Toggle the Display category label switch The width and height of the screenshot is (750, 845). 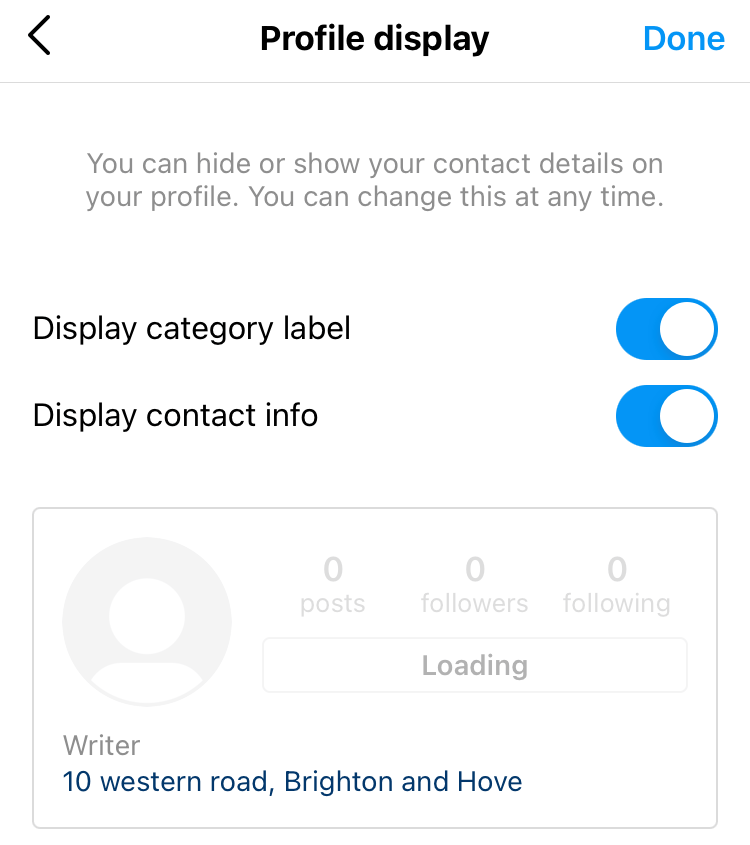point(666,329)
